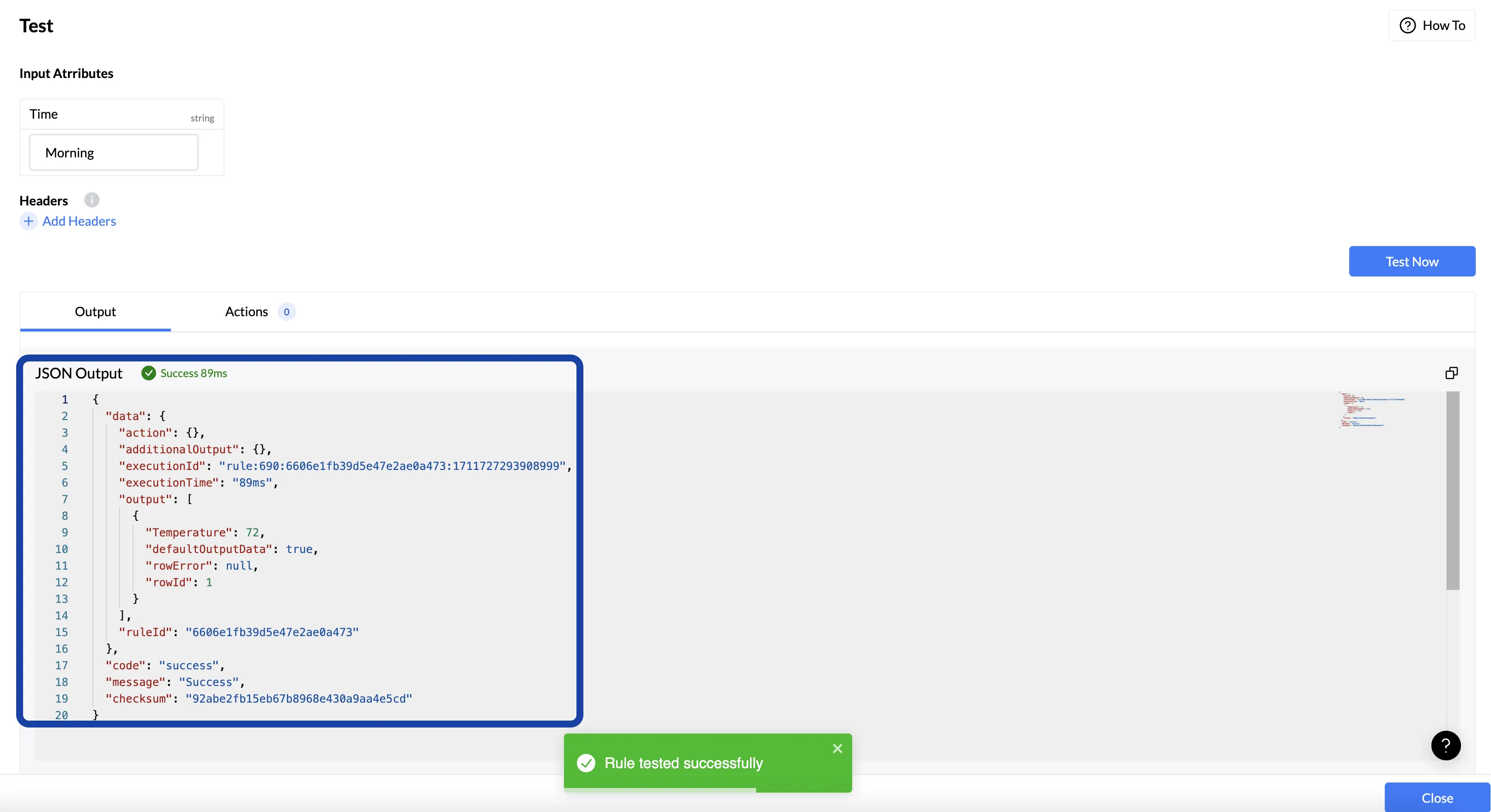The image size is (1491, 812).
Task: Open the black help question-mark bubble
Action: (1445, 746)
